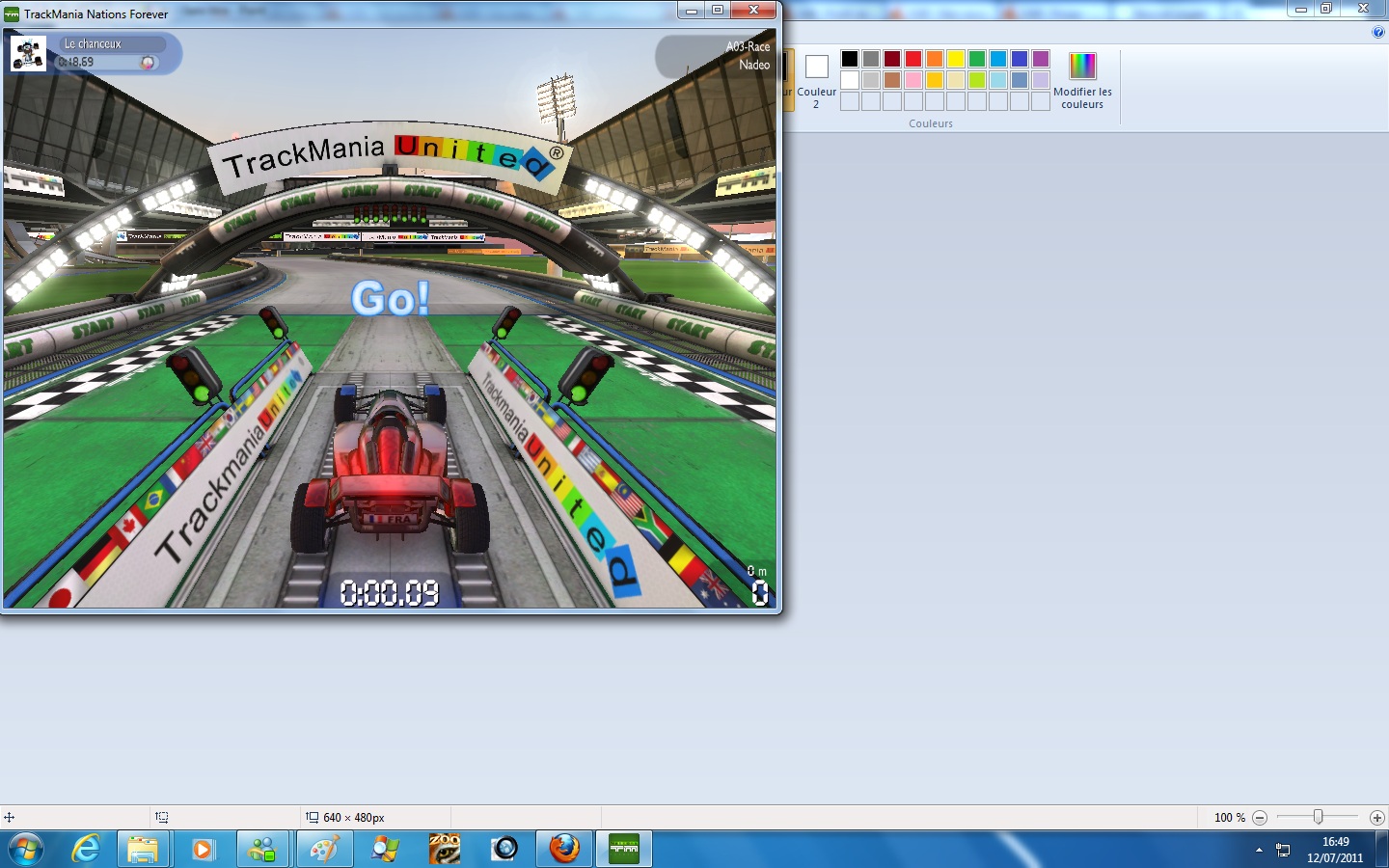Choose the black color swatch
Viewport: 1389px width, 868px height.
click(850, 59)
